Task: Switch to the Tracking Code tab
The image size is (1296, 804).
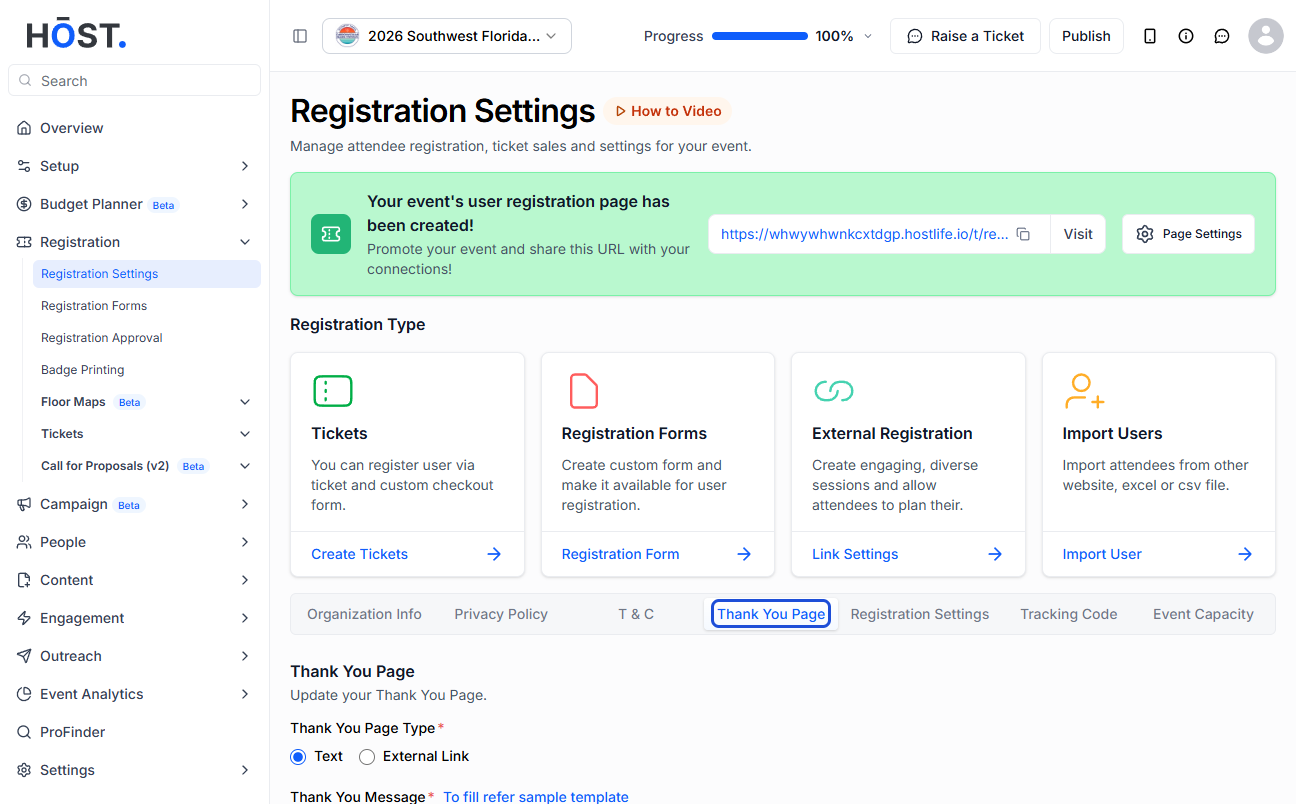Action: pyautogui.click(x=1069, y=614)
